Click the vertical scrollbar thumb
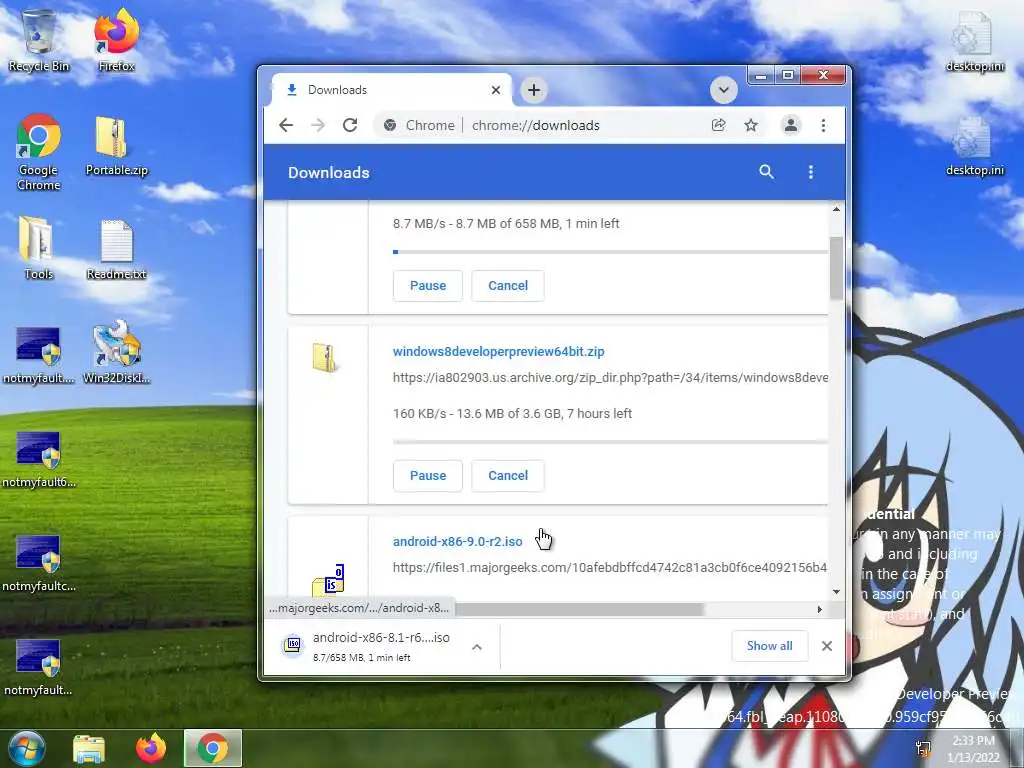The image size is (1024, 768). click(x=837, y=268)
